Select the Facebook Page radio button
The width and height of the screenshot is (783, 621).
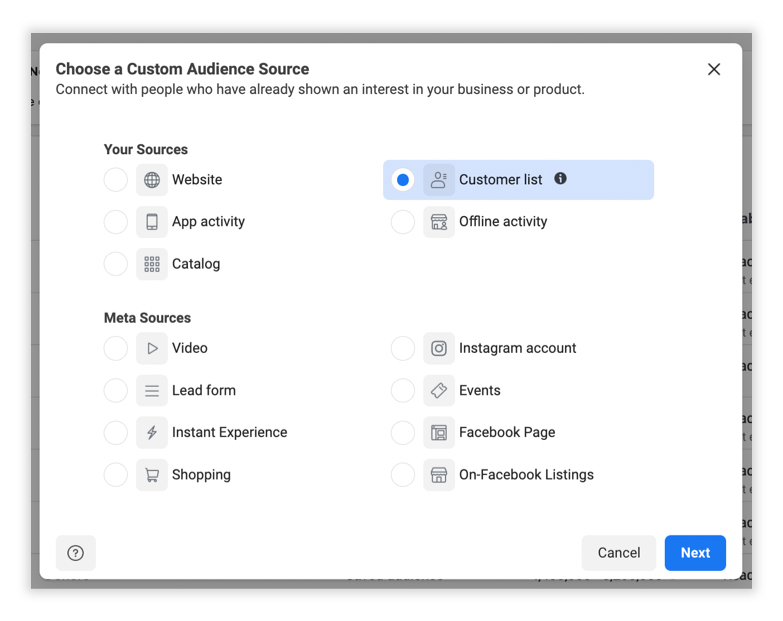tap(402, 432)
